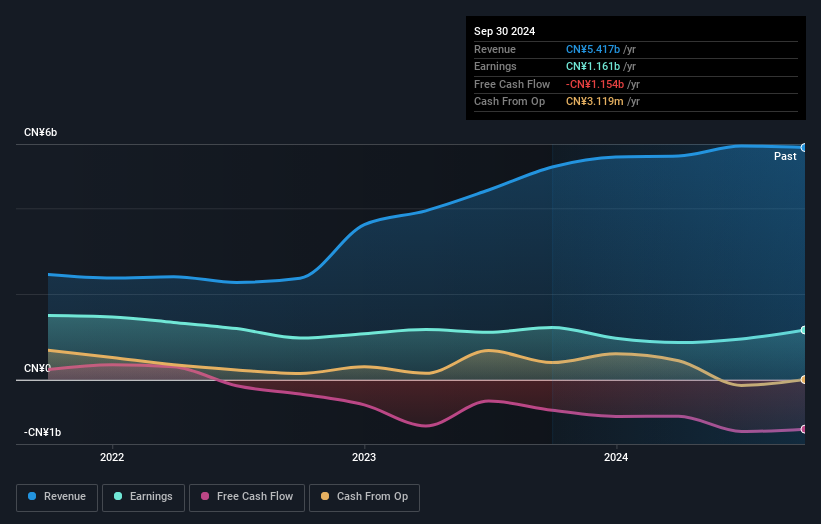Toggle the Cash From Op legend button

(364, 497)
